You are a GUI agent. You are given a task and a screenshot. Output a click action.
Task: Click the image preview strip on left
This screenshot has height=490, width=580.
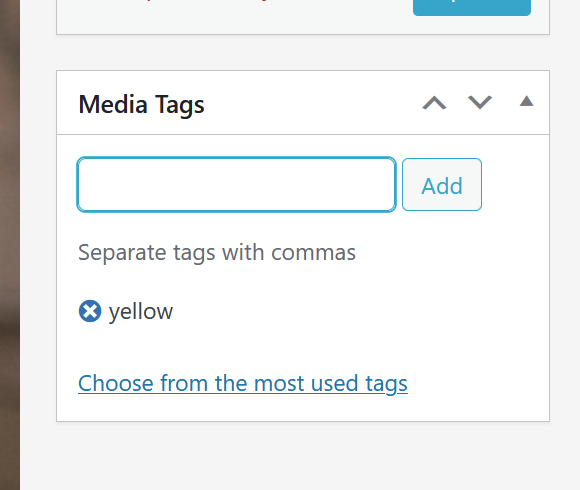(10, 245)
